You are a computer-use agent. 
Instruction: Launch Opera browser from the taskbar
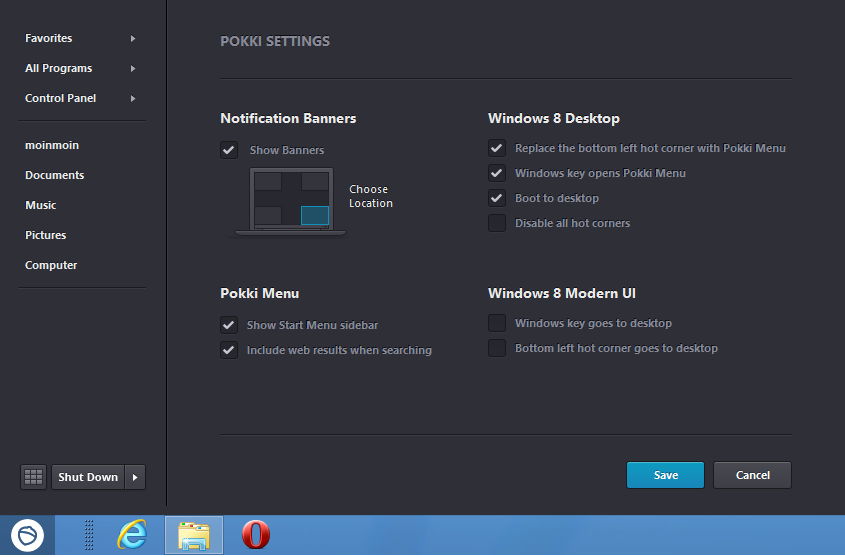point(255,535)
